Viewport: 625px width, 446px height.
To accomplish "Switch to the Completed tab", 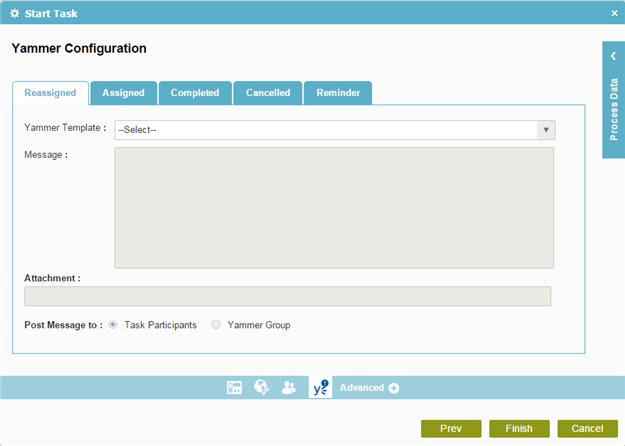I will point(195,93).
